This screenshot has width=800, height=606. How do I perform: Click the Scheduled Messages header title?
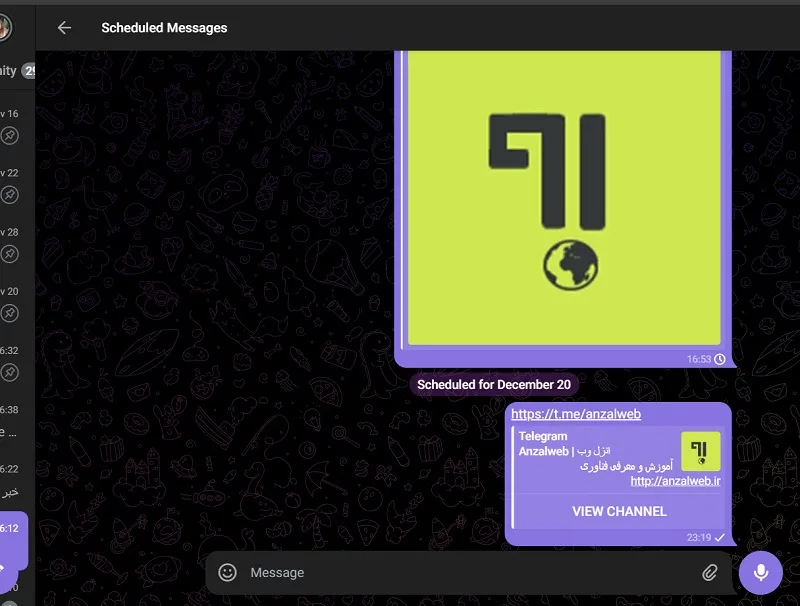point(164,28)
